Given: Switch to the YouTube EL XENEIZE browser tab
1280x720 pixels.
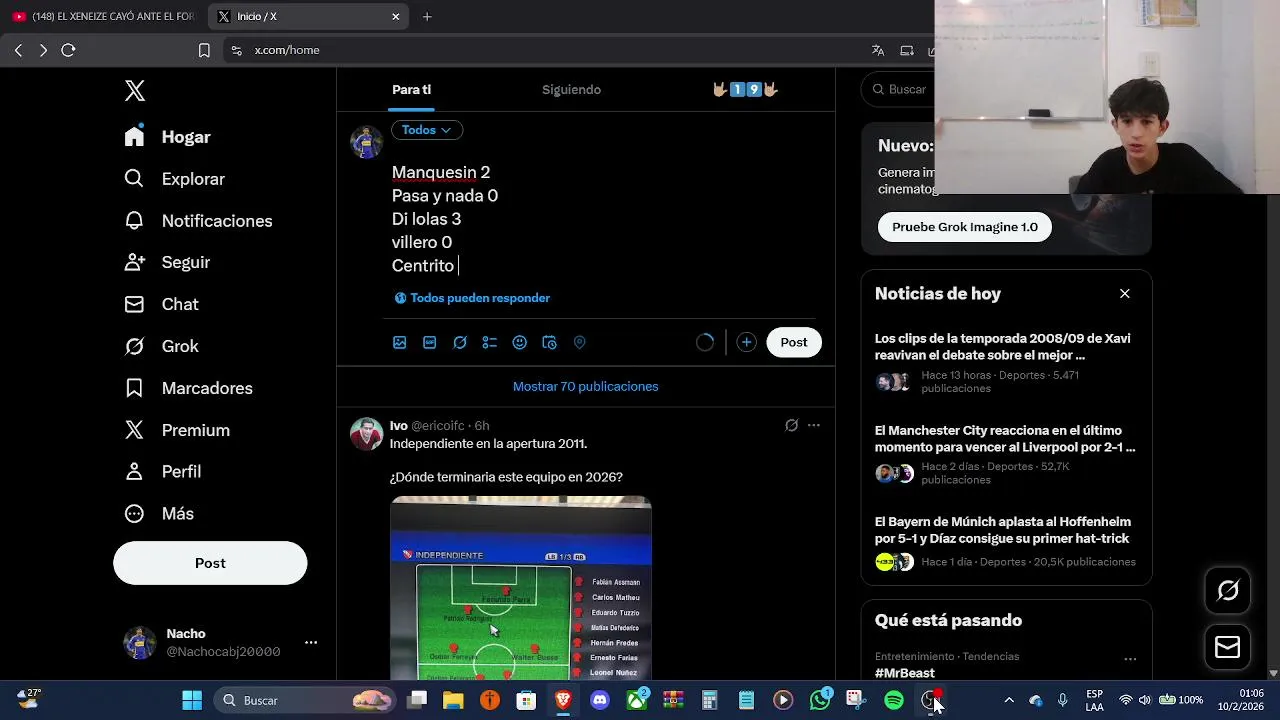Looking at the screenshot, I should [x=103, y=16].
